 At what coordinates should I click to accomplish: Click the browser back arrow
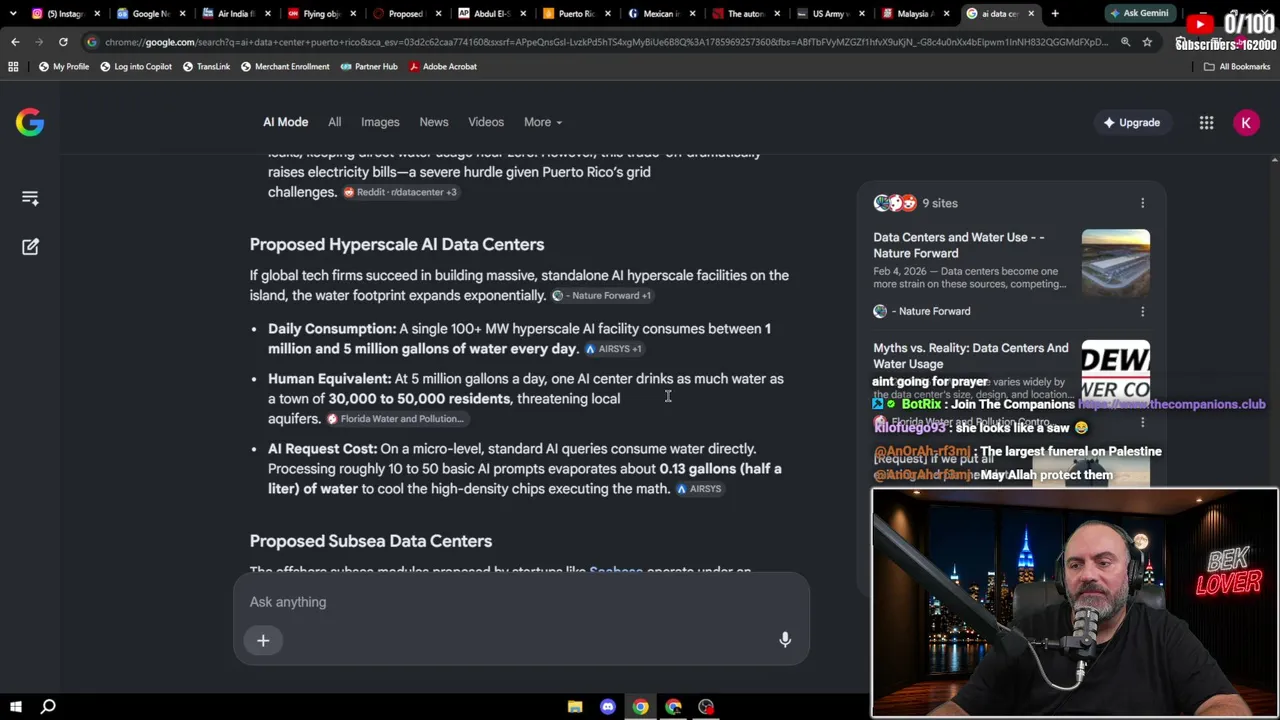click(x=15, y=42)
